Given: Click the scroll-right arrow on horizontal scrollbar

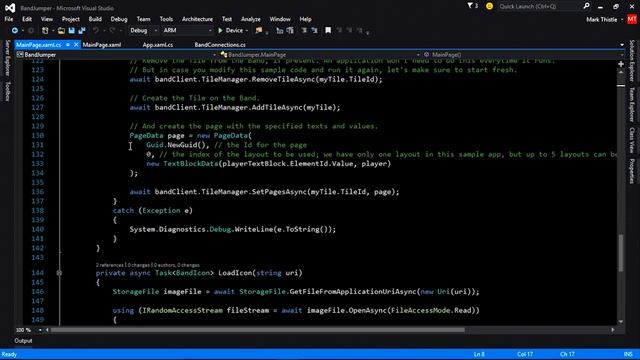Looking at the screenshot, I should pos(613,330).
